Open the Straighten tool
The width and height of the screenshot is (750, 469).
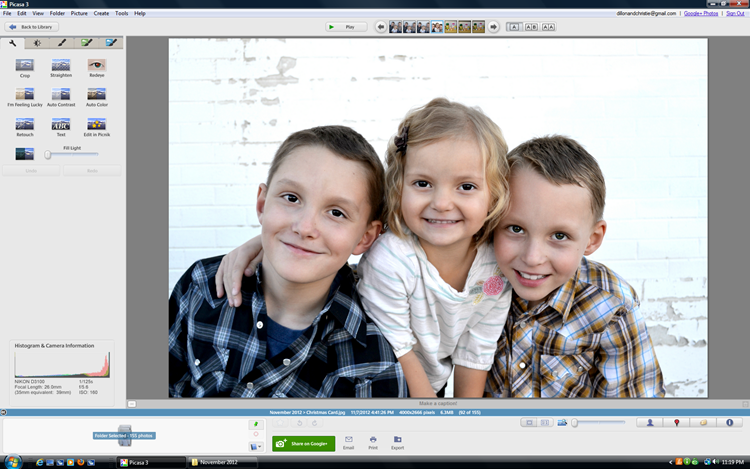click(61, 68)
